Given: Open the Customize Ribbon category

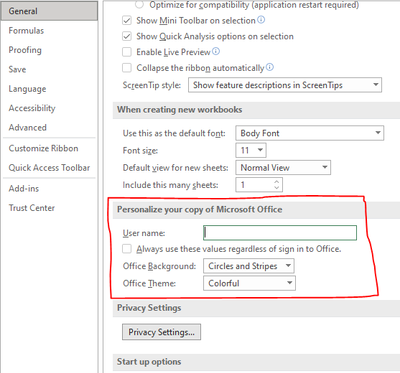Looking at the screenshot, I should (43, 148).
